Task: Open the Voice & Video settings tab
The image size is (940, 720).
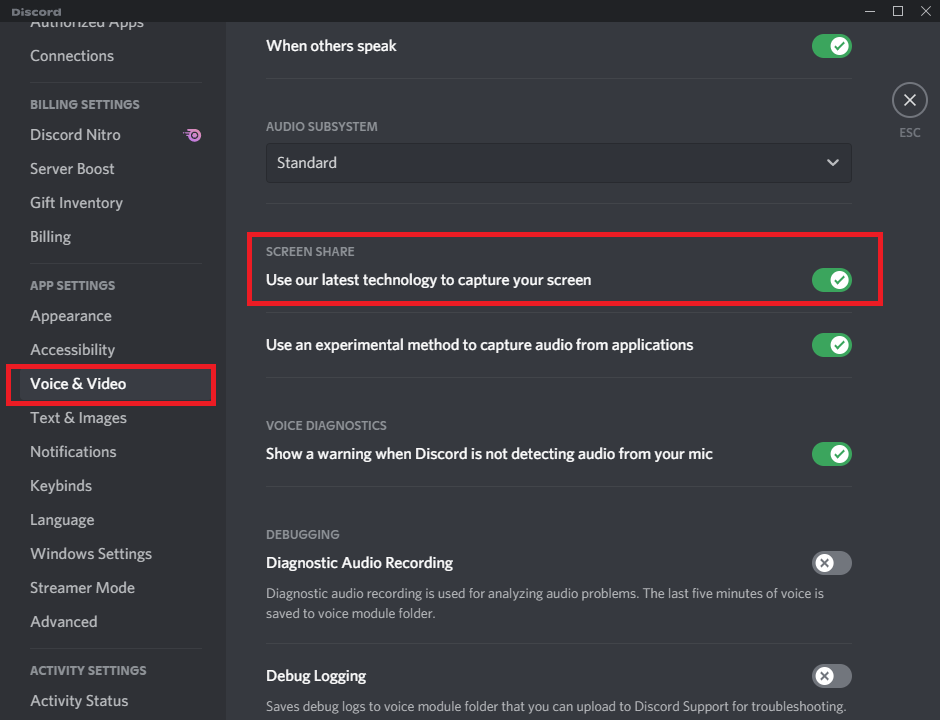Action: click(79, 383)
